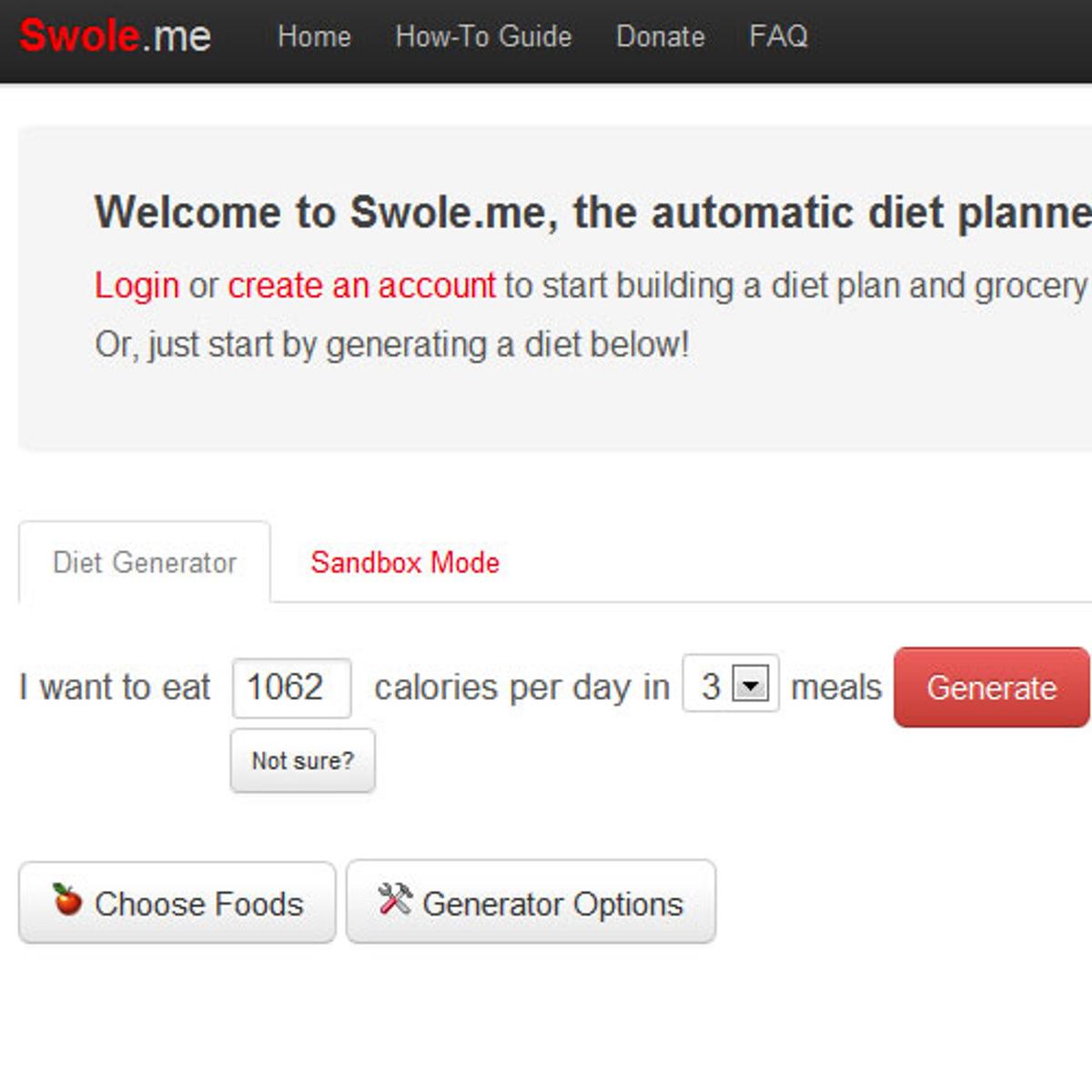
Task: Open the meals count dropdown
Action: click(x=750, y=683)
